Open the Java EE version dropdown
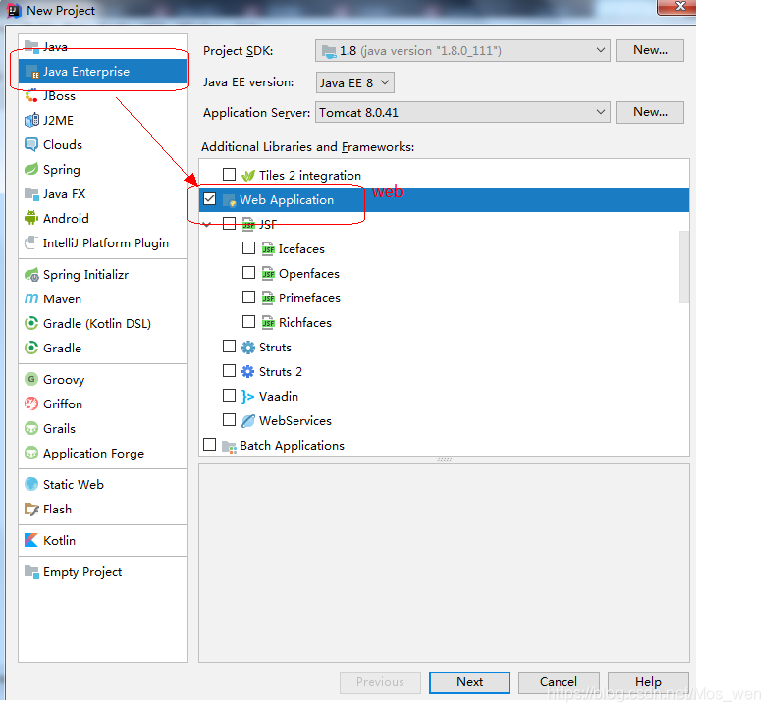Image resolution: width=770 pixels, height=712 pixels. 355,82
